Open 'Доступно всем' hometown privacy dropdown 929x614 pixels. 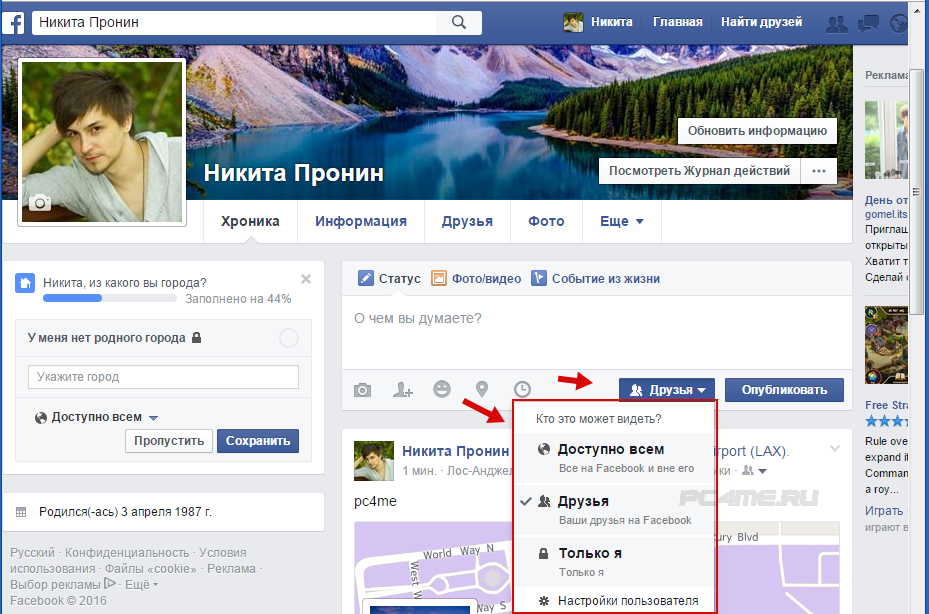coord(97,417)
